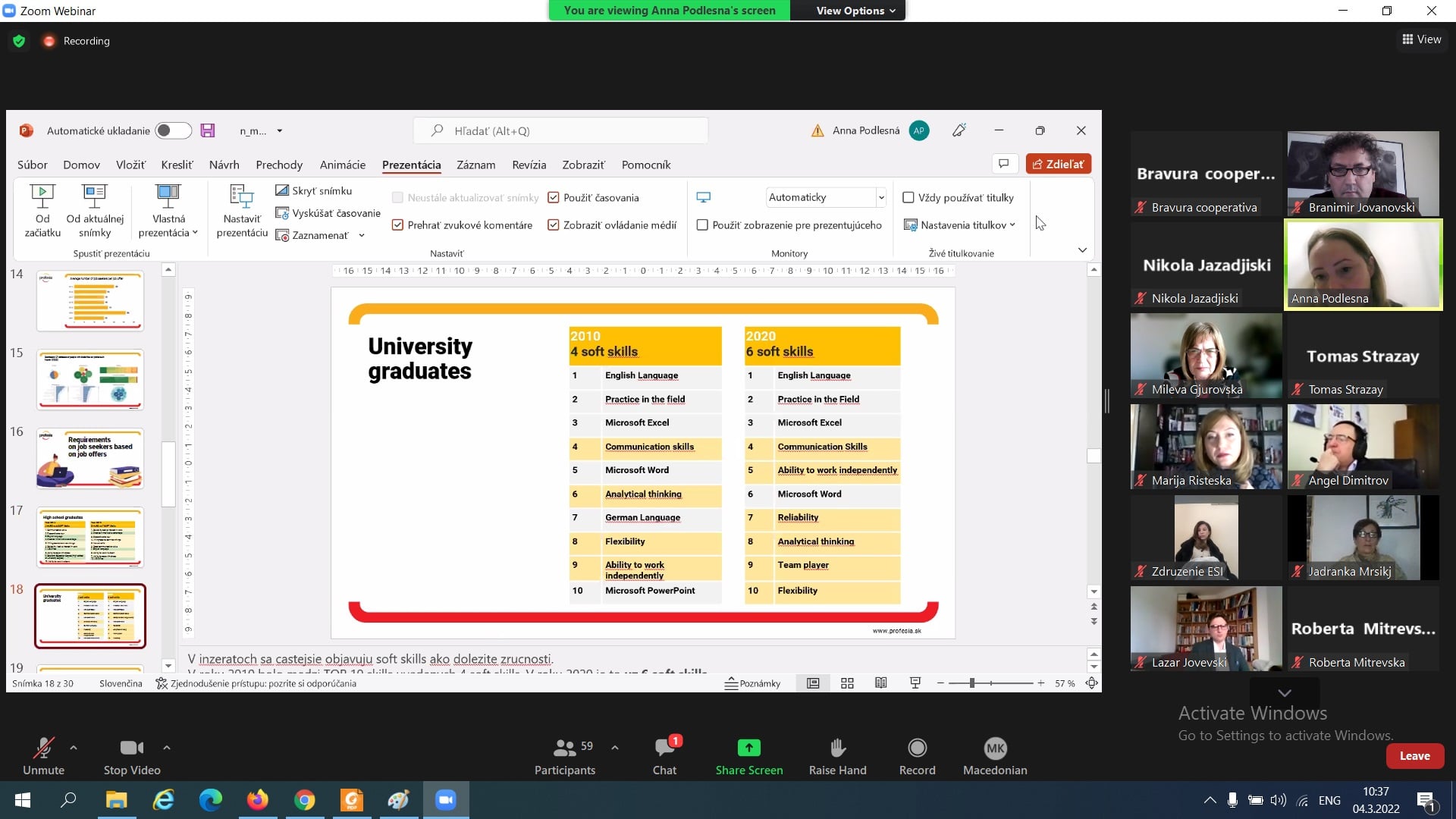Image resolution: width=1456 pixels, height=819 pixels.
Task: Open the View Options dropdown
Action: pos(855,11)
